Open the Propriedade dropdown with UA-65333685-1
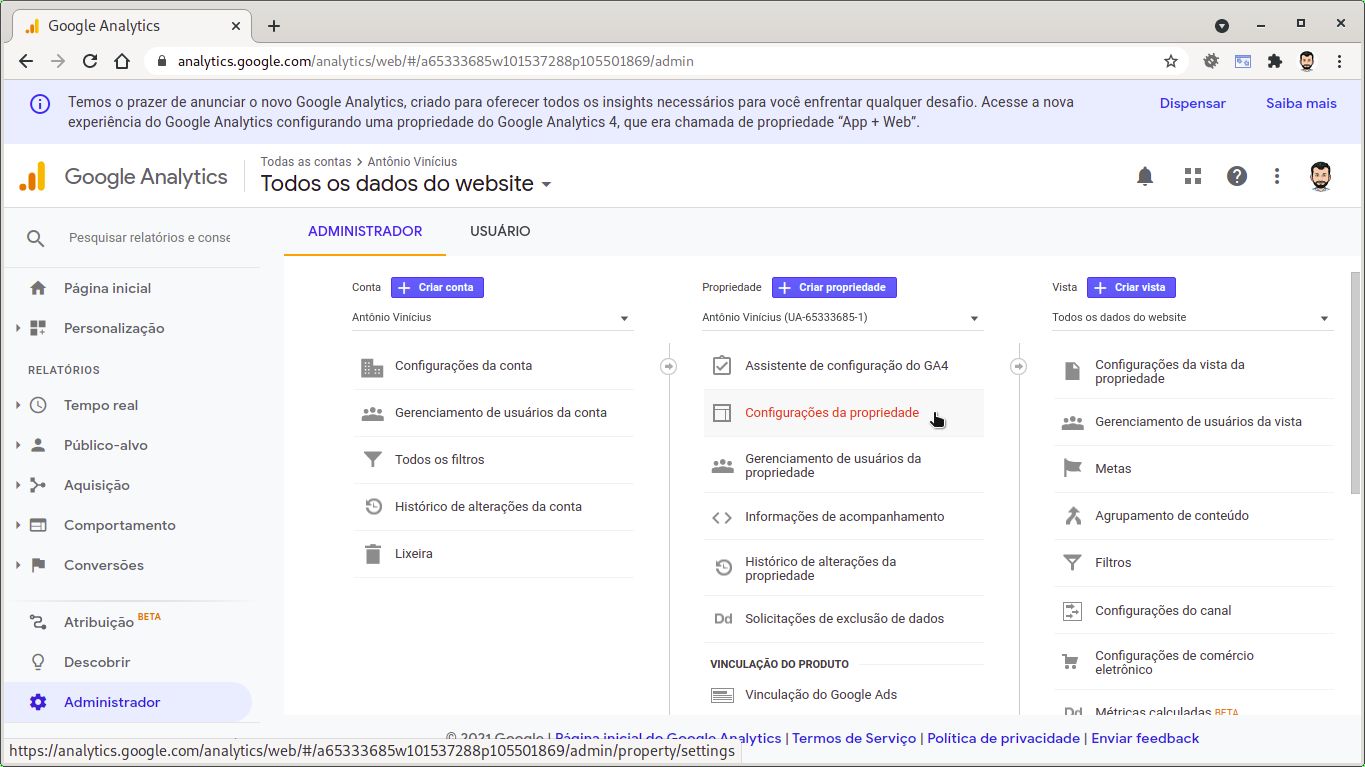Image resolution: width=1365 pixels, height=767 pixels. 842,318
